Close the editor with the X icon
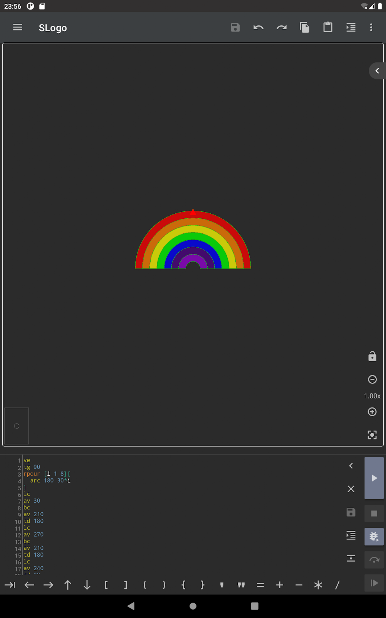 click(x=351, y=489)
